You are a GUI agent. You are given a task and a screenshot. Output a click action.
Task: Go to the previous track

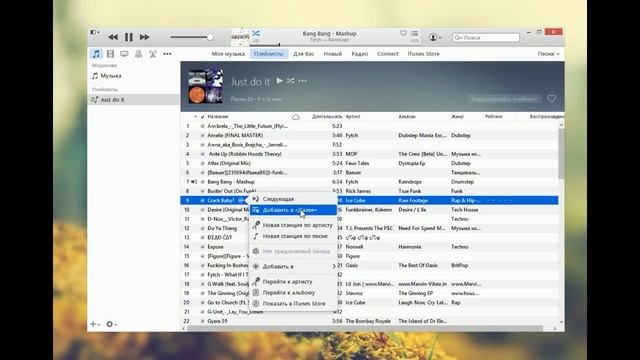(113, 37)
